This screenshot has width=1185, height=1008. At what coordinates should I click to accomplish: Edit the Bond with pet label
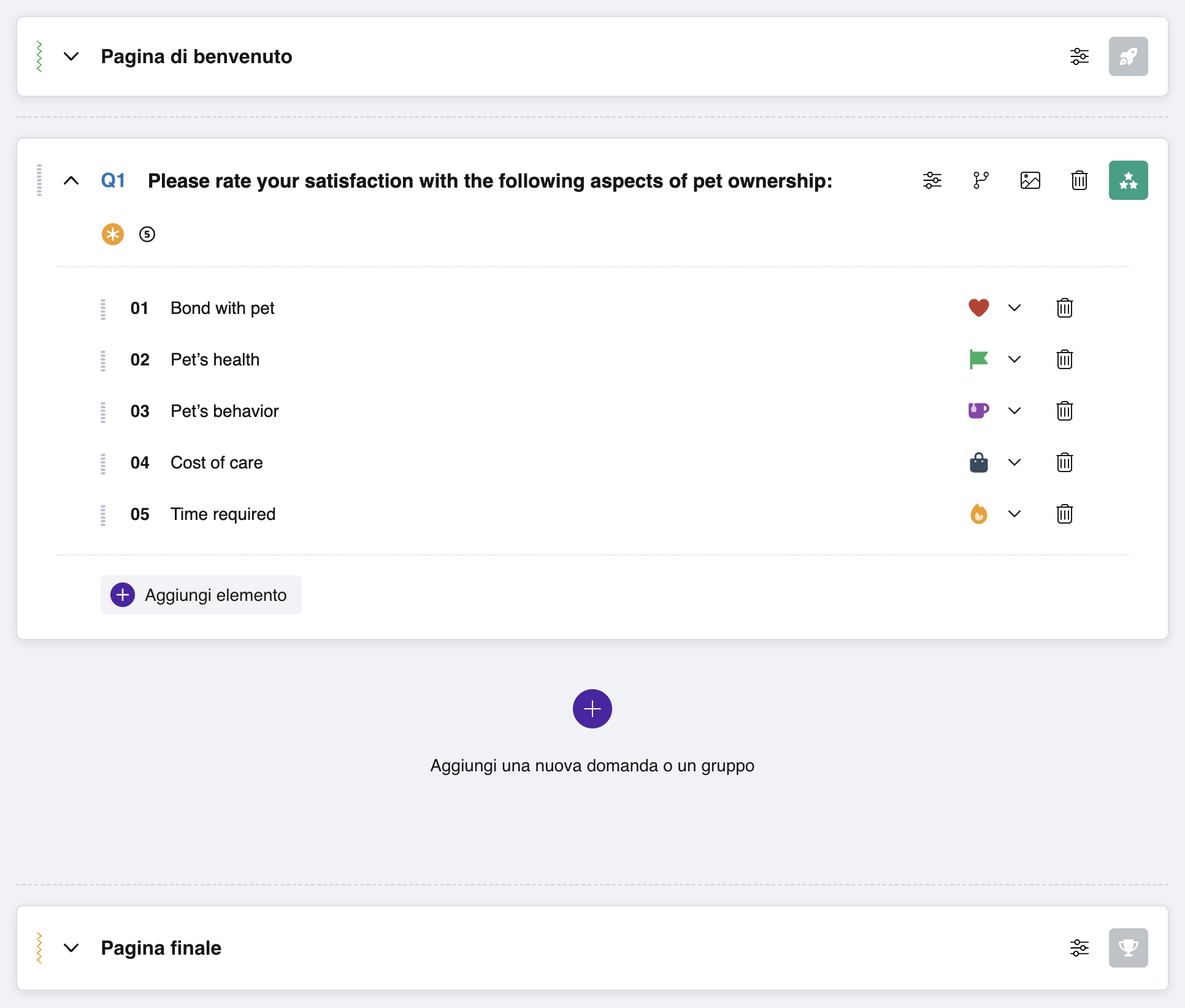point(222,308)
